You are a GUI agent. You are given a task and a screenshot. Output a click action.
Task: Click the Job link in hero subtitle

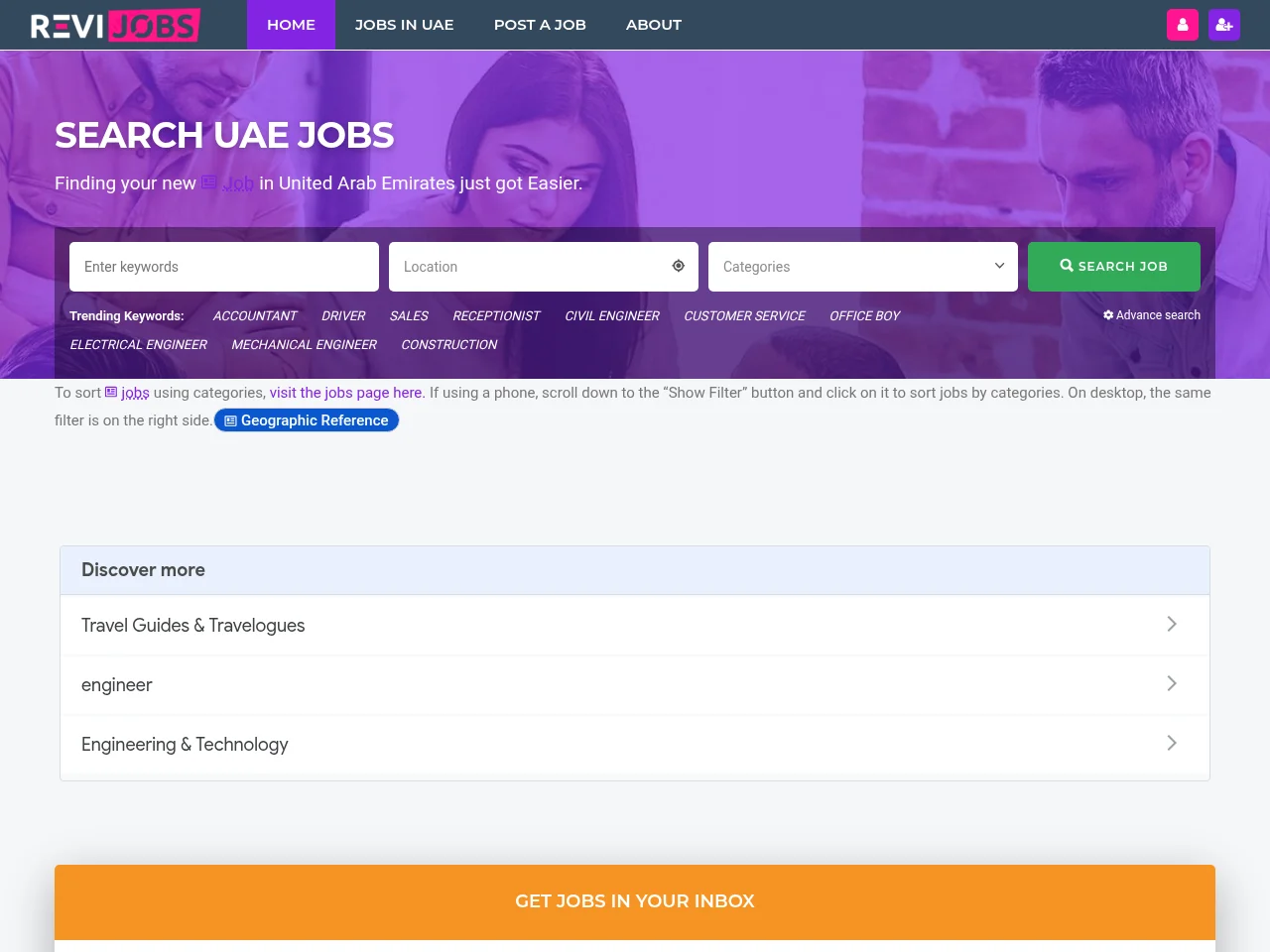[x=228, y=183]
